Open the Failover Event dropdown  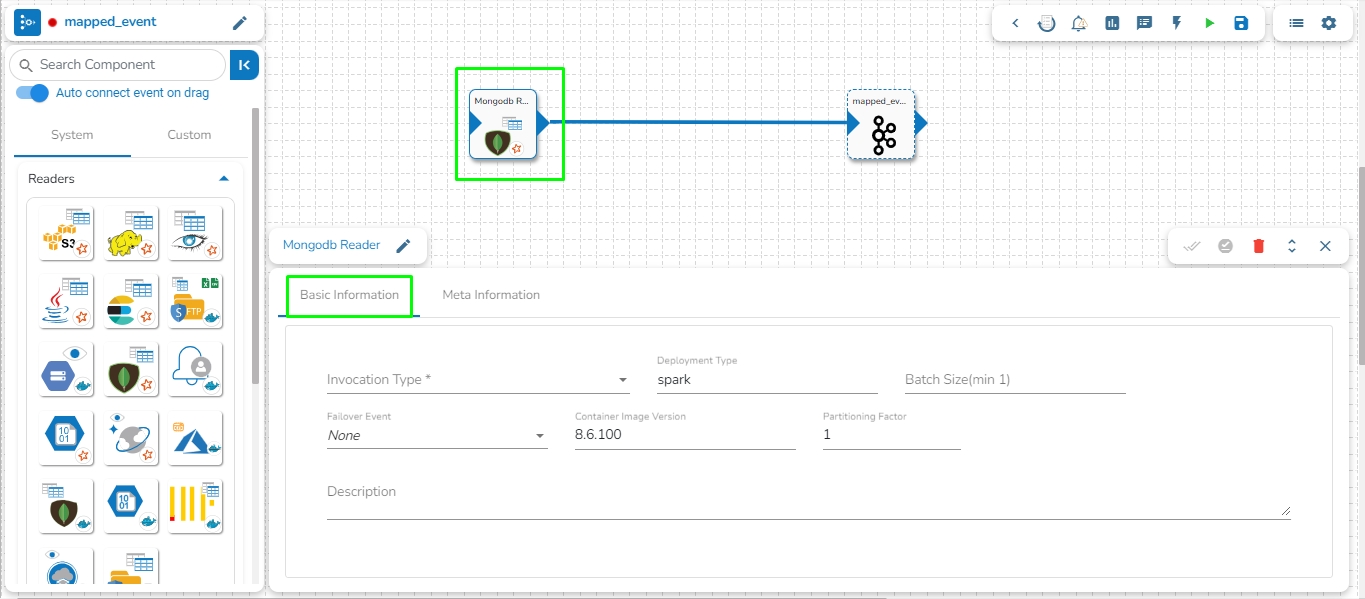(437, 436)
